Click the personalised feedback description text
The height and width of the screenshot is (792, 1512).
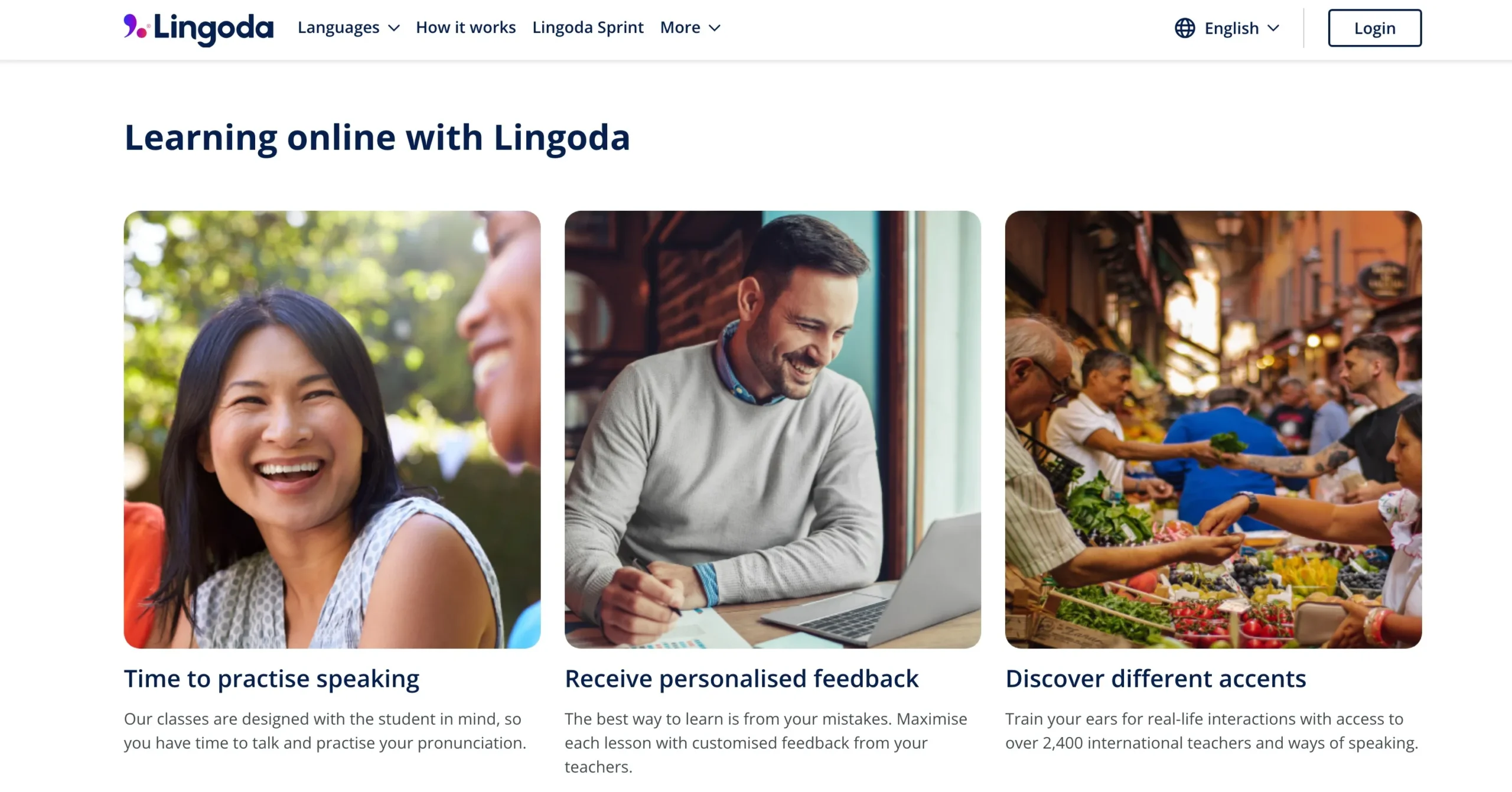766,742
